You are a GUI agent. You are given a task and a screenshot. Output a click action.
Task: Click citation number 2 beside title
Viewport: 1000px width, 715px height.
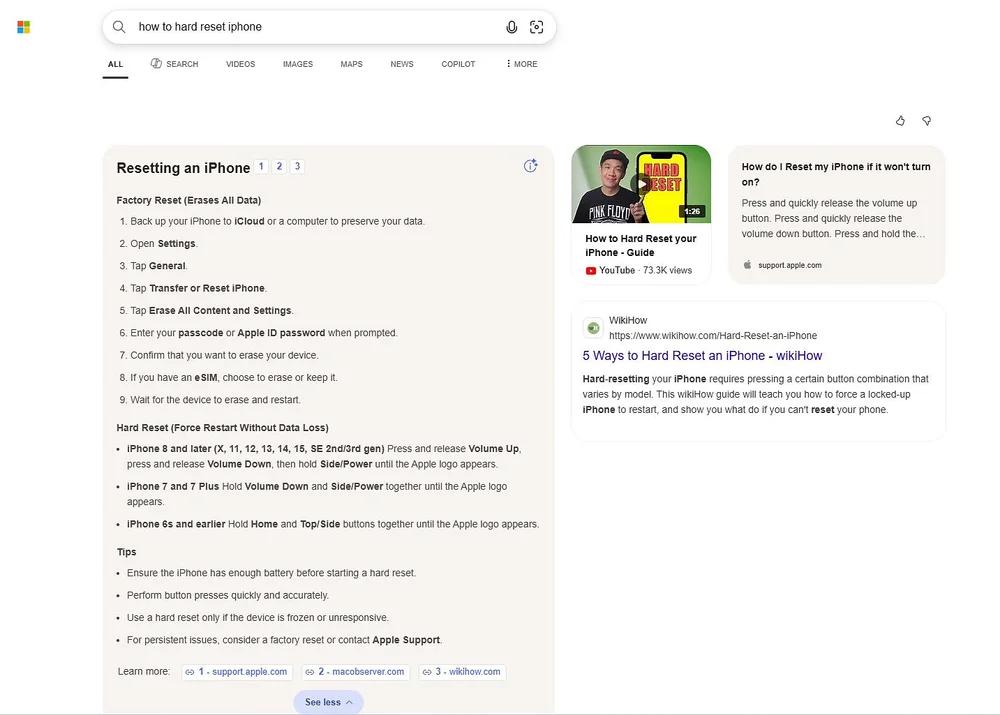[279, 166]
